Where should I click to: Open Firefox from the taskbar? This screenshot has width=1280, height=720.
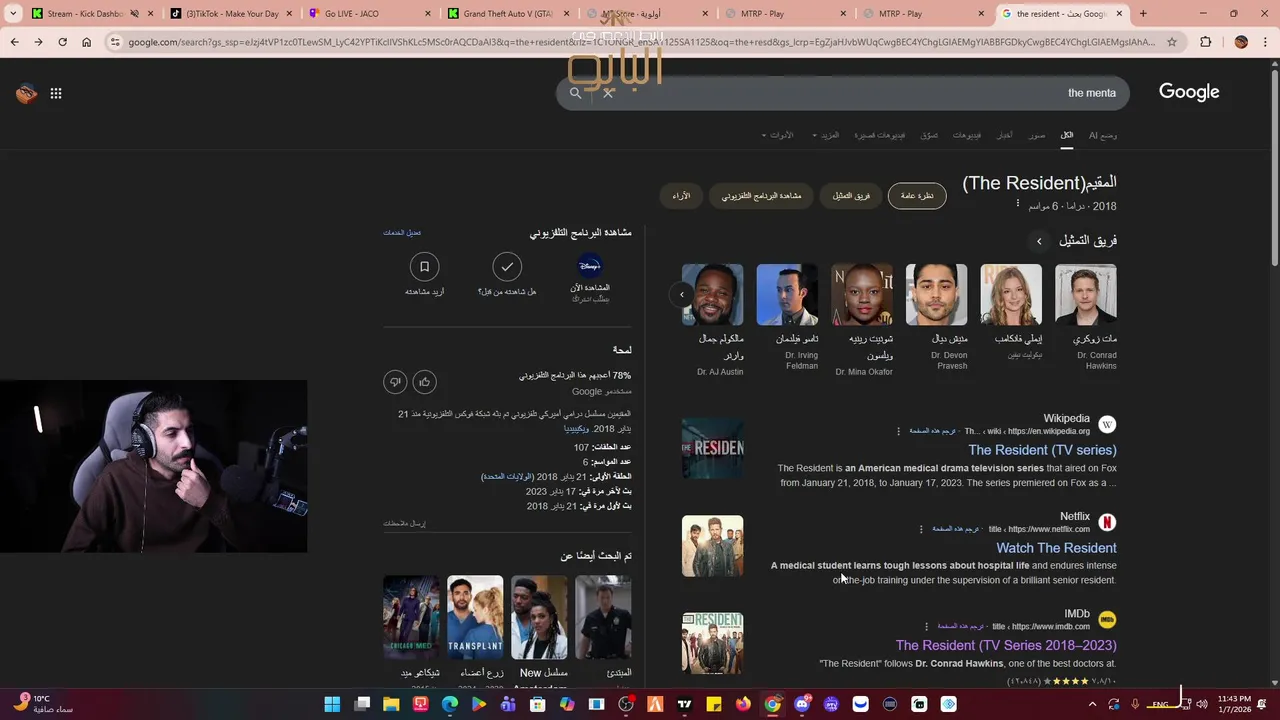(742, 704)
